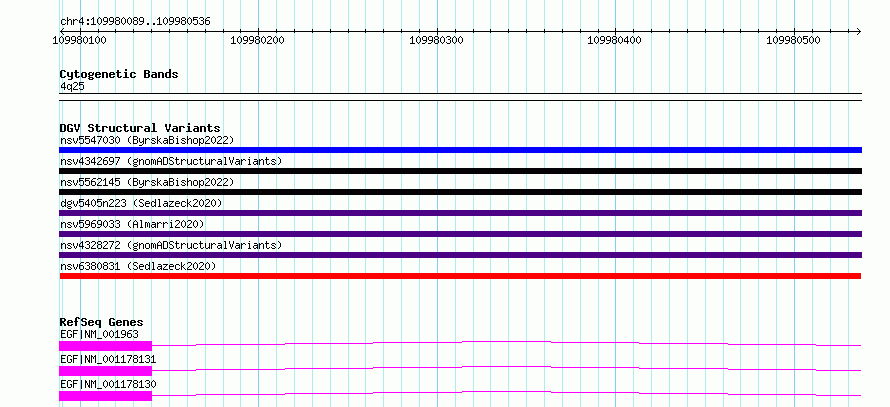
Task: Select the DGV Structural Variants track title
Action: click(140, 128)
